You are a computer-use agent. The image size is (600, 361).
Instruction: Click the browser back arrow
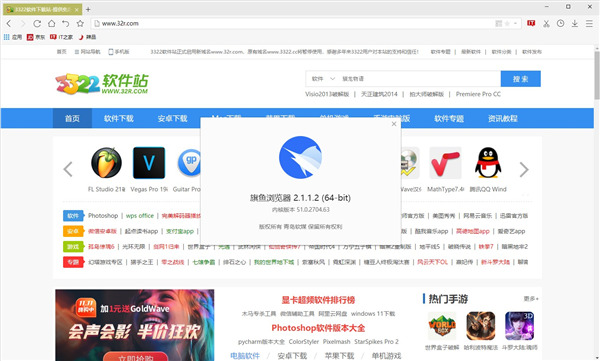coord(9,23)
